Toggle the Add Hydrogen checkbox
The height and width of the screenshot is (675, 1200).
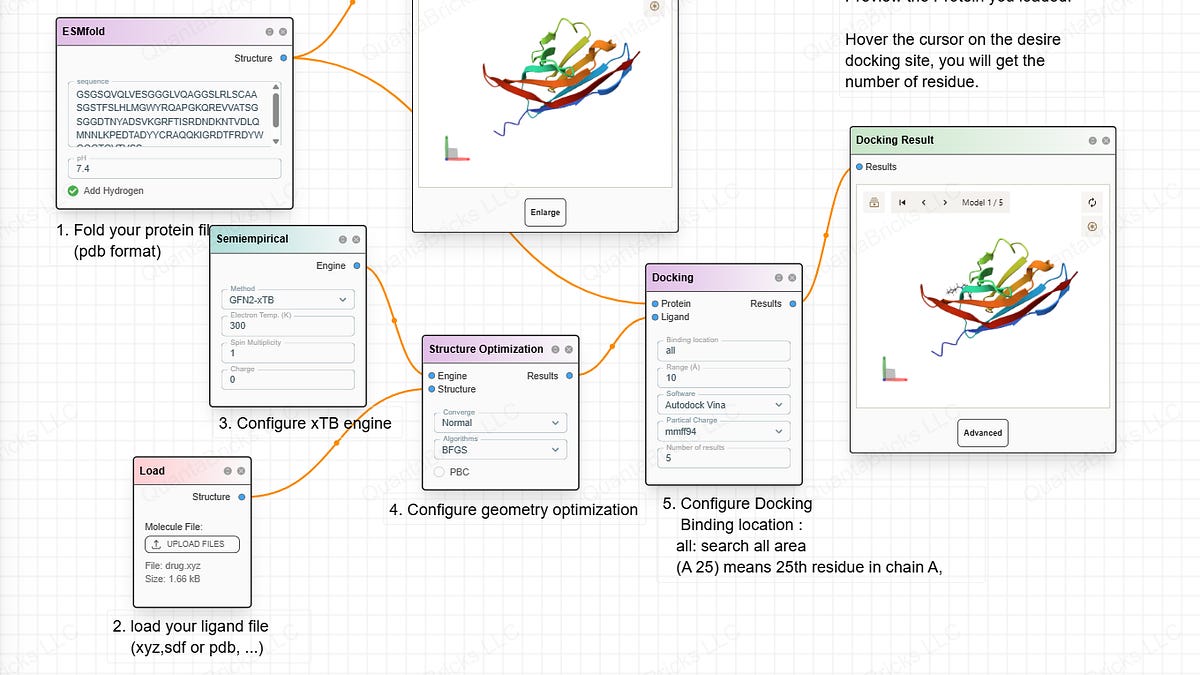[x=73, y=191]
